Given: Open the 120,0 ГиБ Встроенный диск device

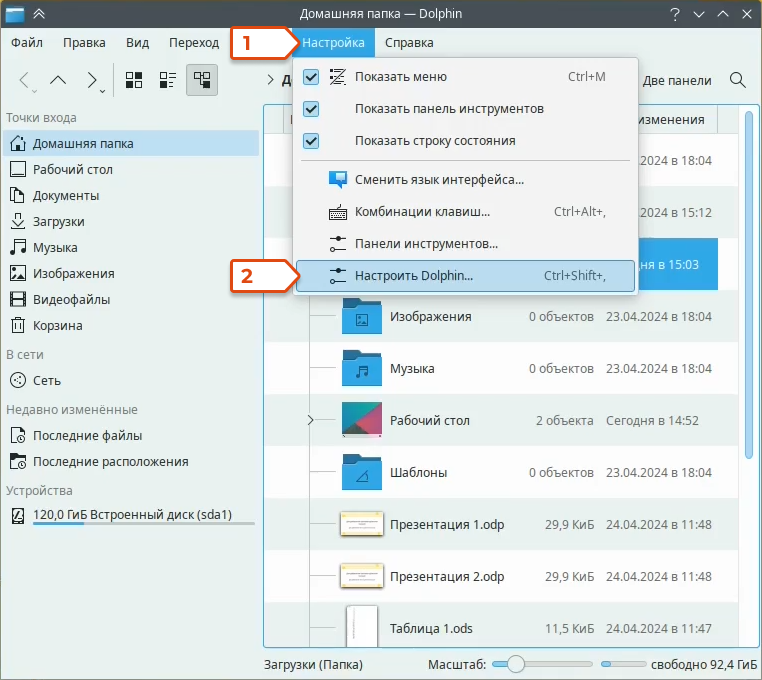Looking at the screenshot, I should click(131, 515).
